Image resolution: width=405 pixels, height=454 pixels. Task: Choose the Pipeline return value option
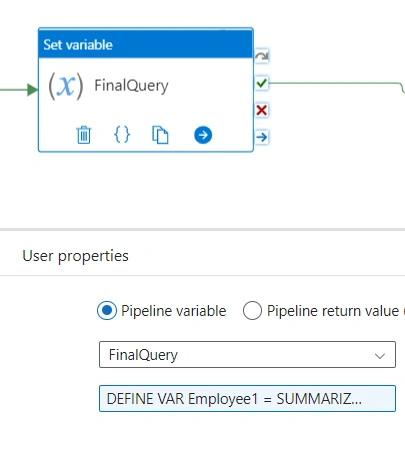252,311
